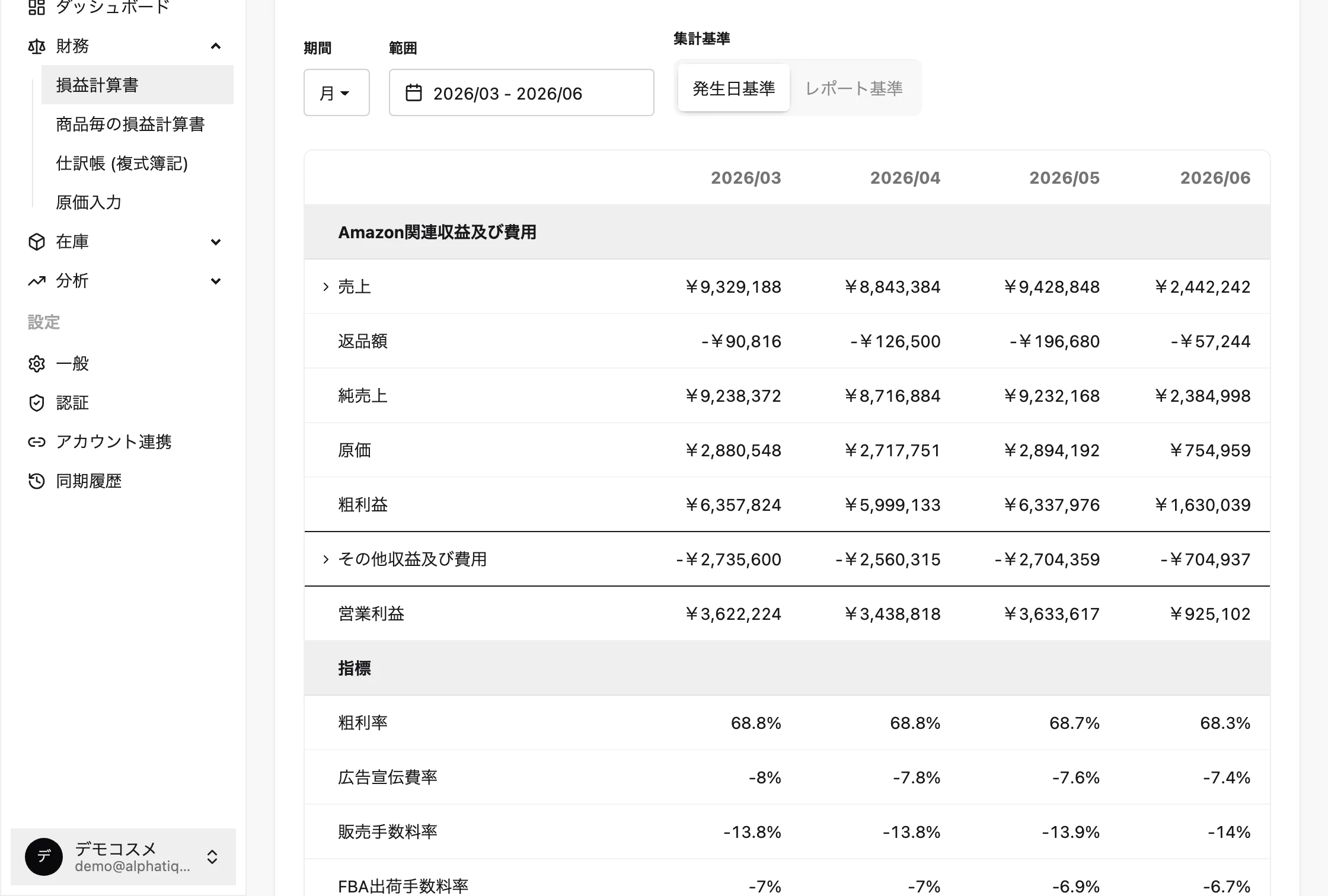The height and width of the screenshot is (896, 1328).
Task: Click the net sales value ￥8,716,884
Action: point(892,396)
